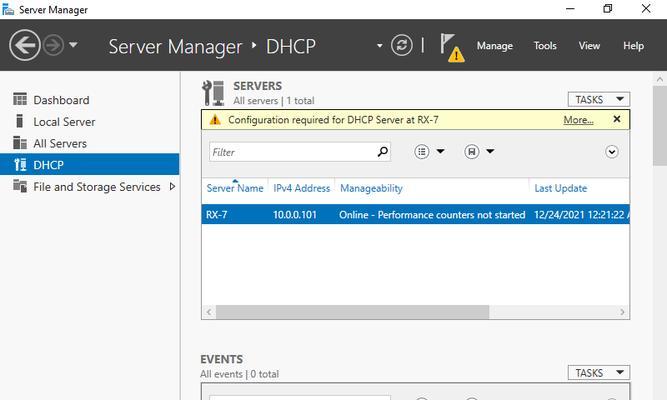Viewport: 667px width, 400px height.
Task: Expand the File and Storage Services arrow
Action: point(172,186)
